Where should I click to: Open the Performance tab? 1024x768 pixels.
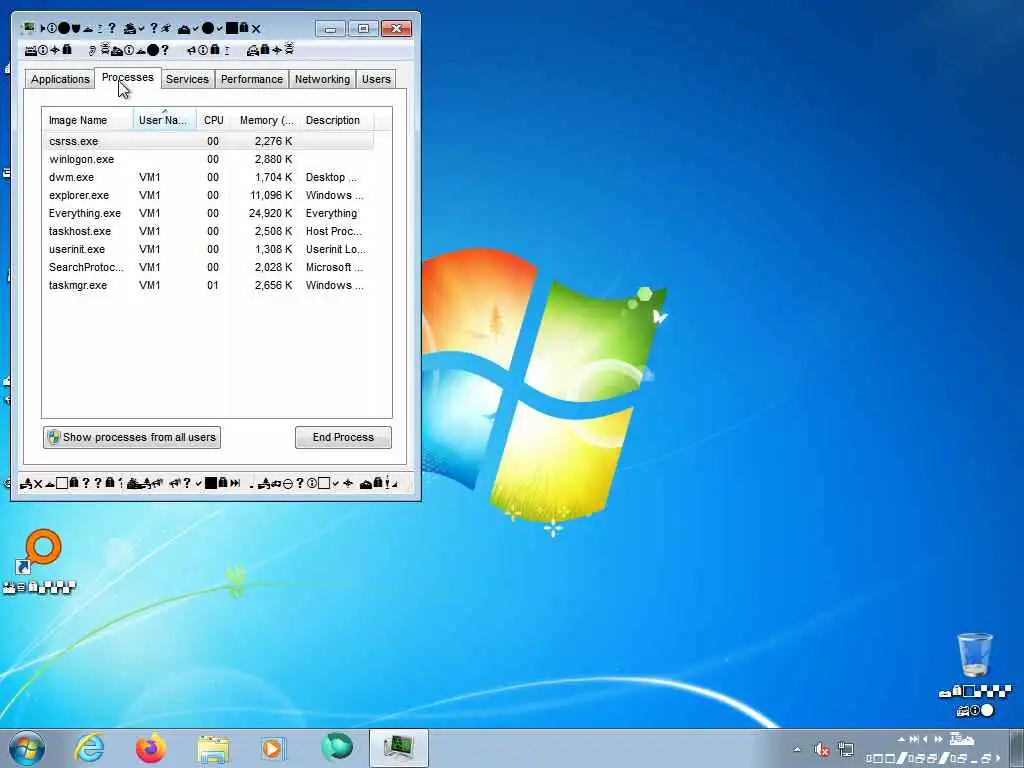[x=251, y=79]
